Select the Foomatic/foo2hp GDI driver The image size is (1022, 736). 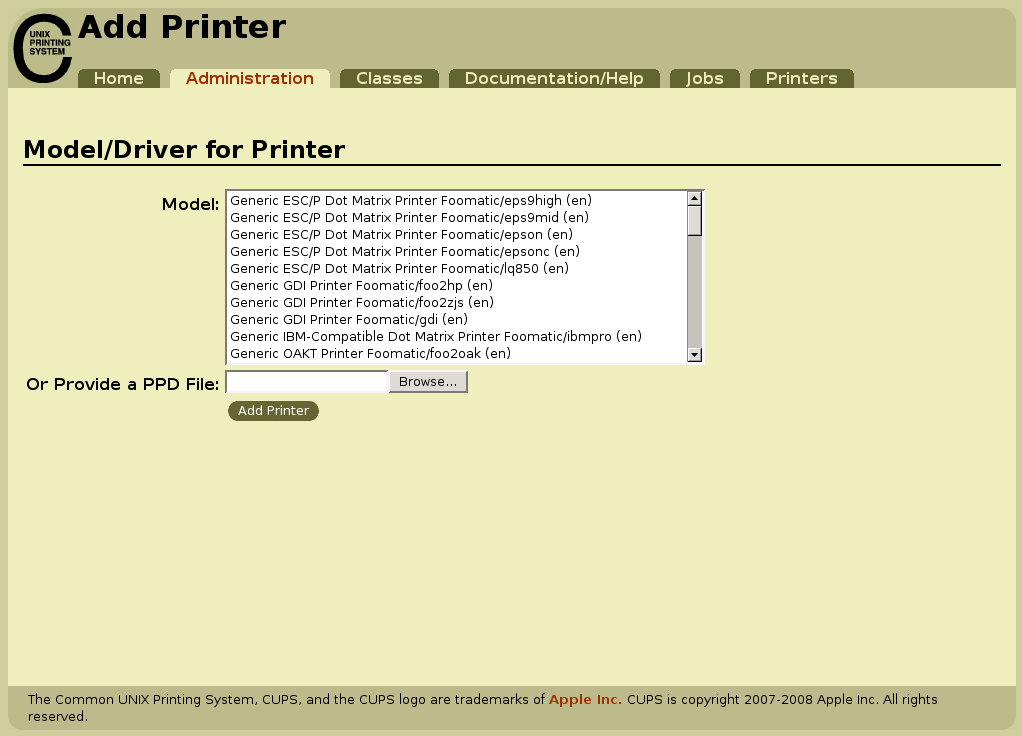[360, 285]
